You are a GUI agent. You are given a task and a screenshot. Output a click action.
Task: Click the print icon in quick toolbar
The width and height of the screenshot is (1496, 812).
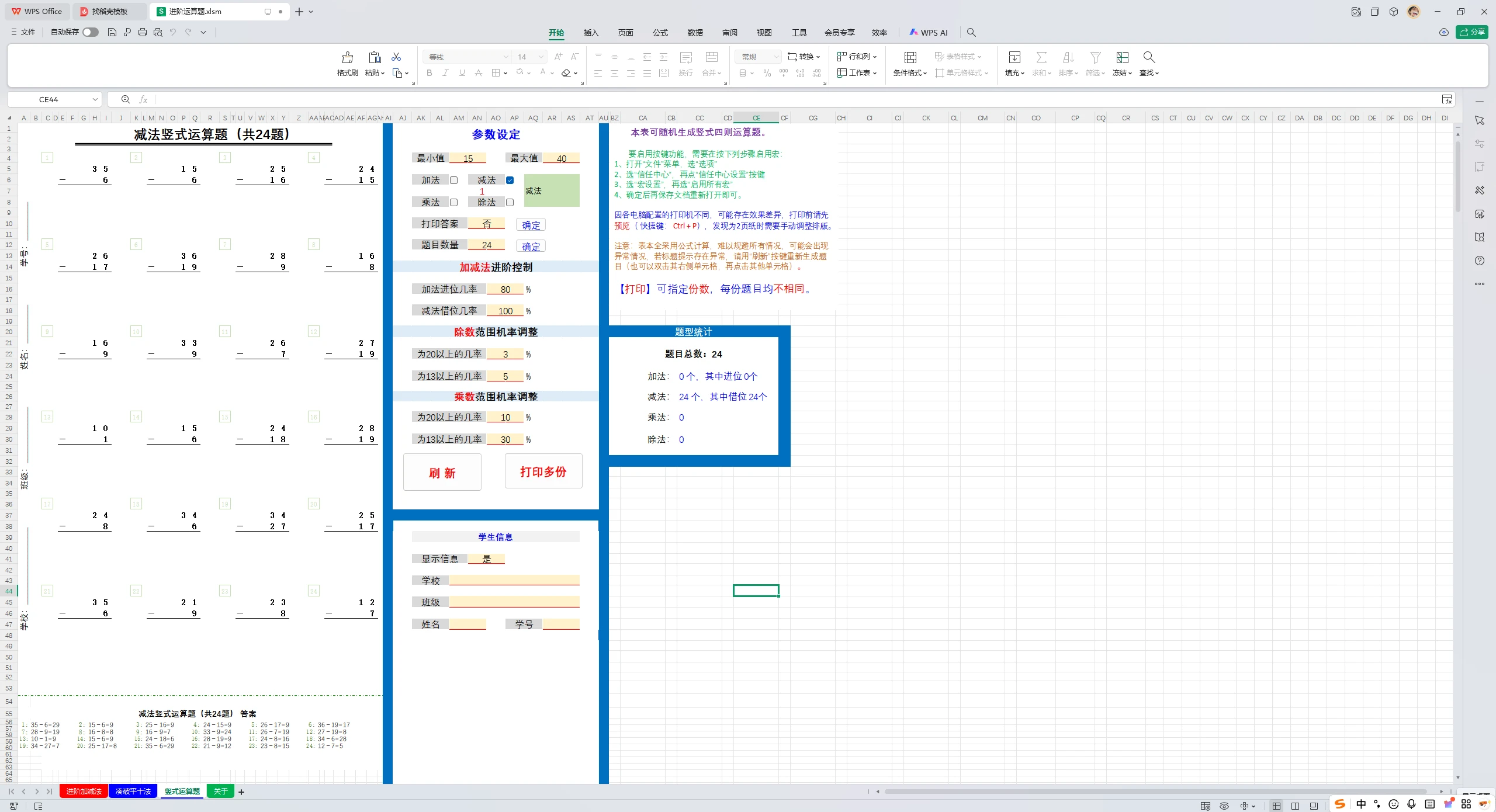coord(143,33)
